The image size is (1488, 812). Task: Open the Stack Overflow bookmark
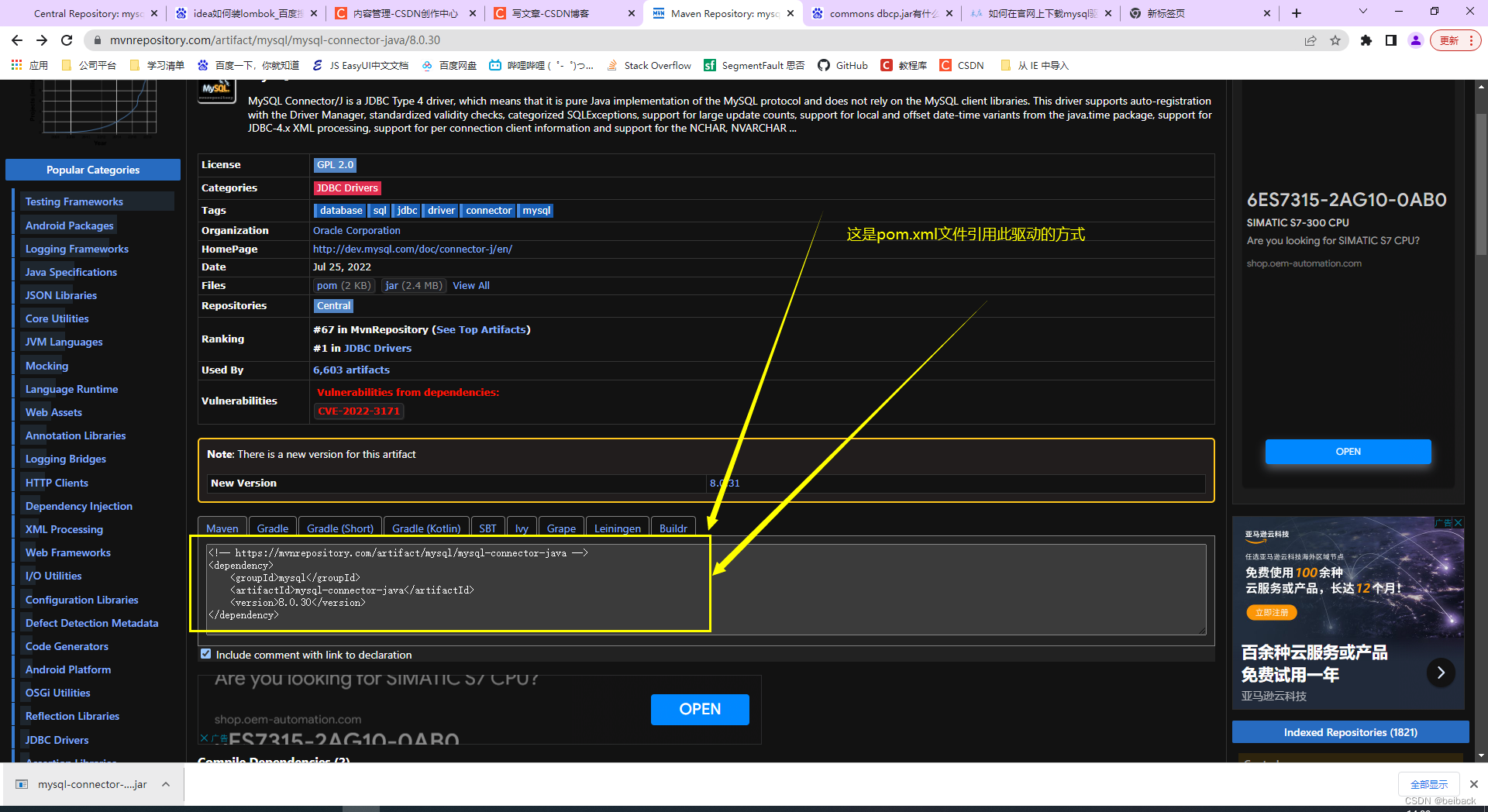pos(649,65)
